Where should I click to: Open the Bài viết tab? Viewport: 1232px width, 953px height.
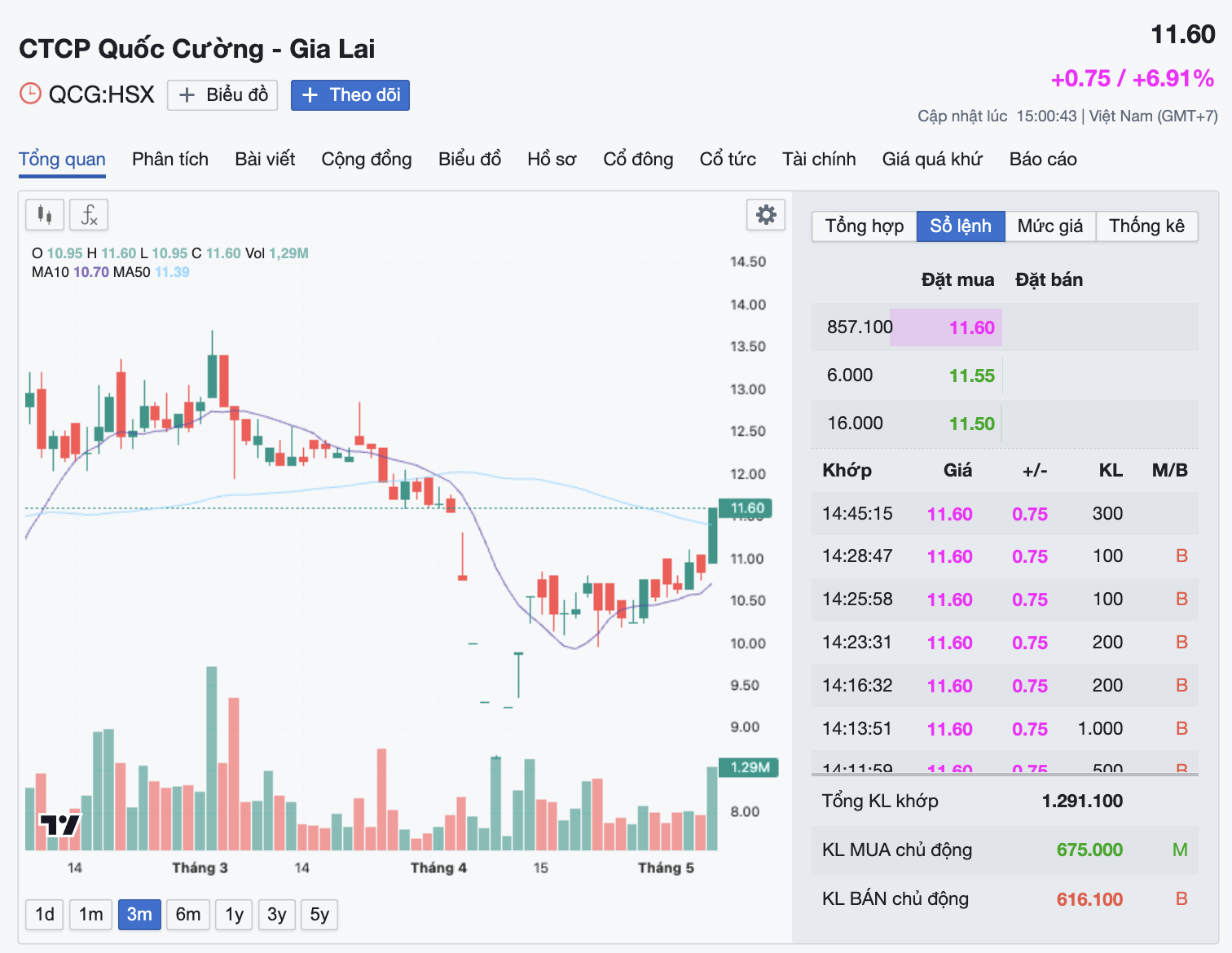tap(265, 160)
